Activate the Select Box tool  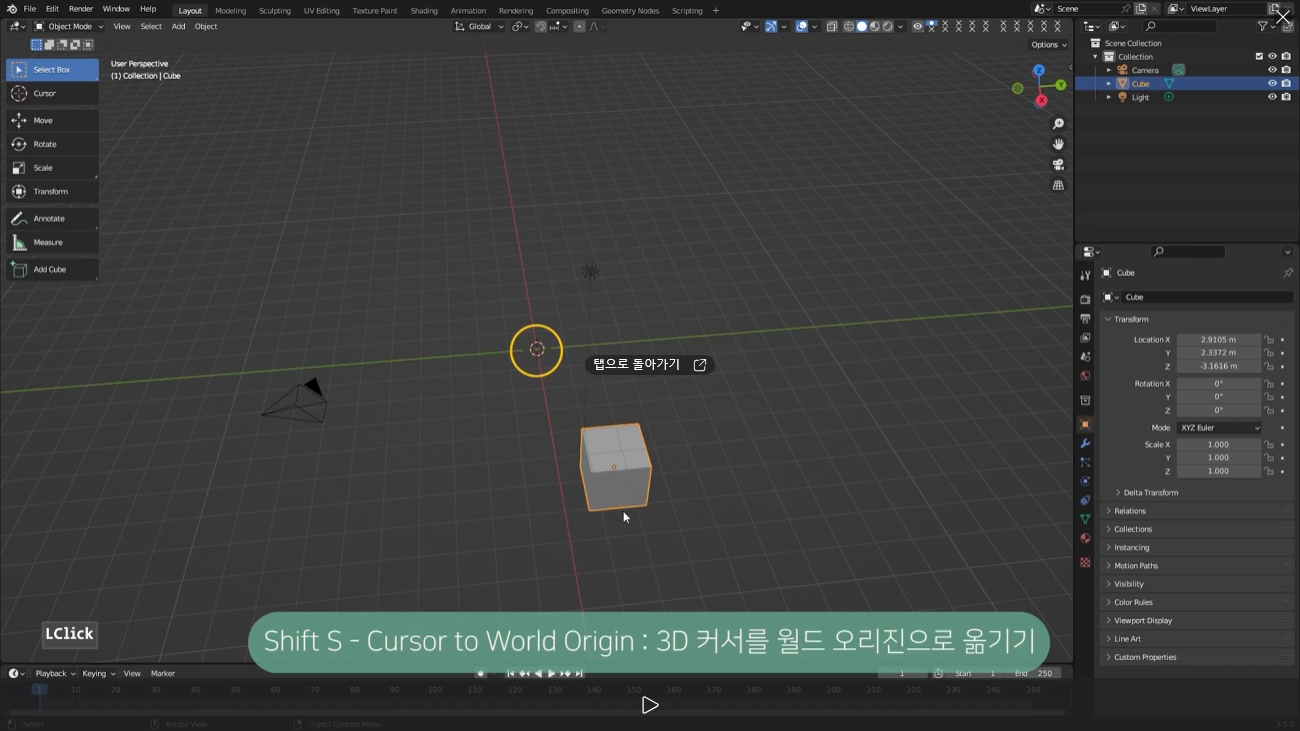click(x=52, y=70)
